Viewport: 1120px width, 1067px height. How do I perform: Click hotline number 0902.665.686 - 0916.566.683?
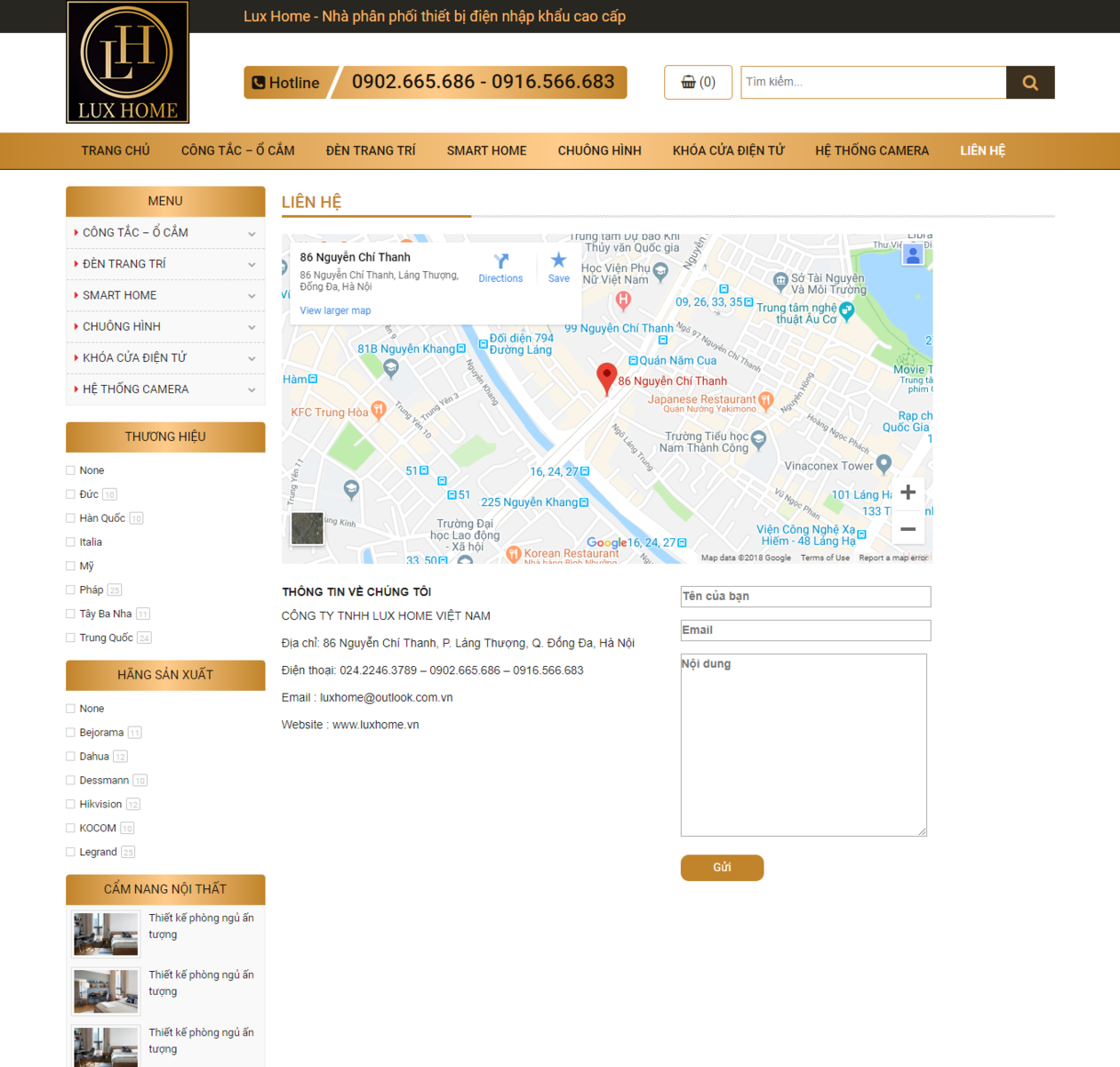[483, 82]
